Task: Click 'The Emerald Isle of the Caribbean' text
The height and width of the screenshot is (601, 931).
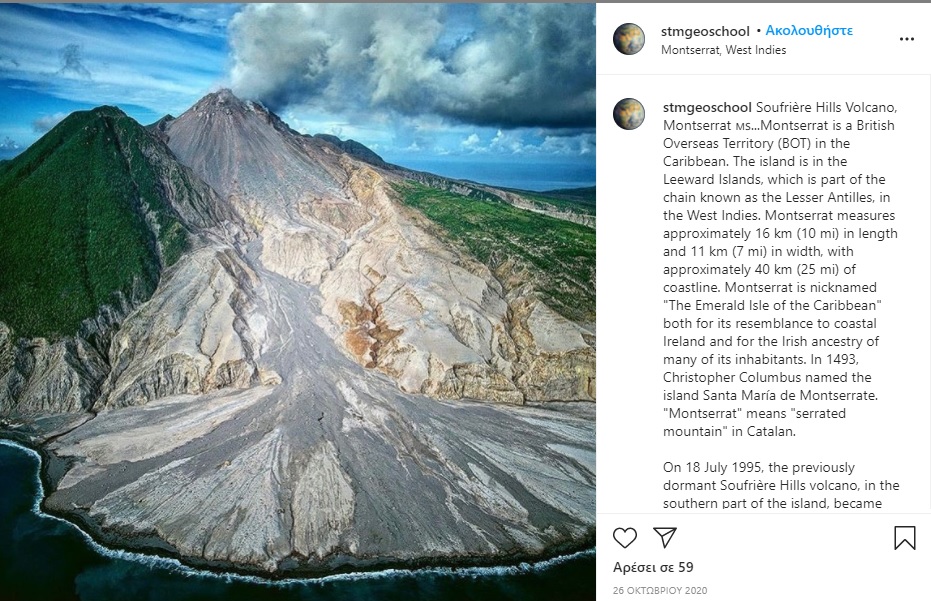Action: click(x=772, y=305)
